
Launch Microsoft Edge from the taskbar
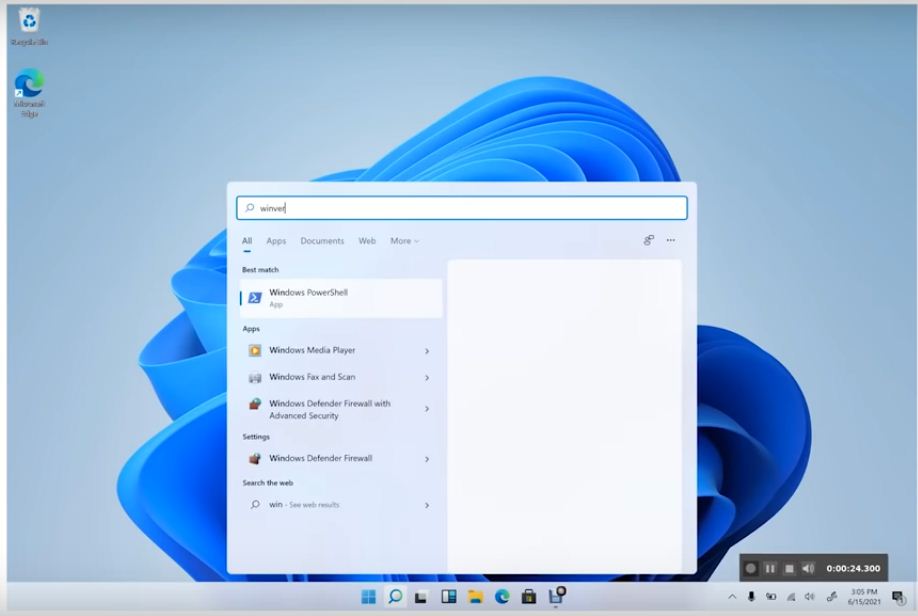(502, 597)
